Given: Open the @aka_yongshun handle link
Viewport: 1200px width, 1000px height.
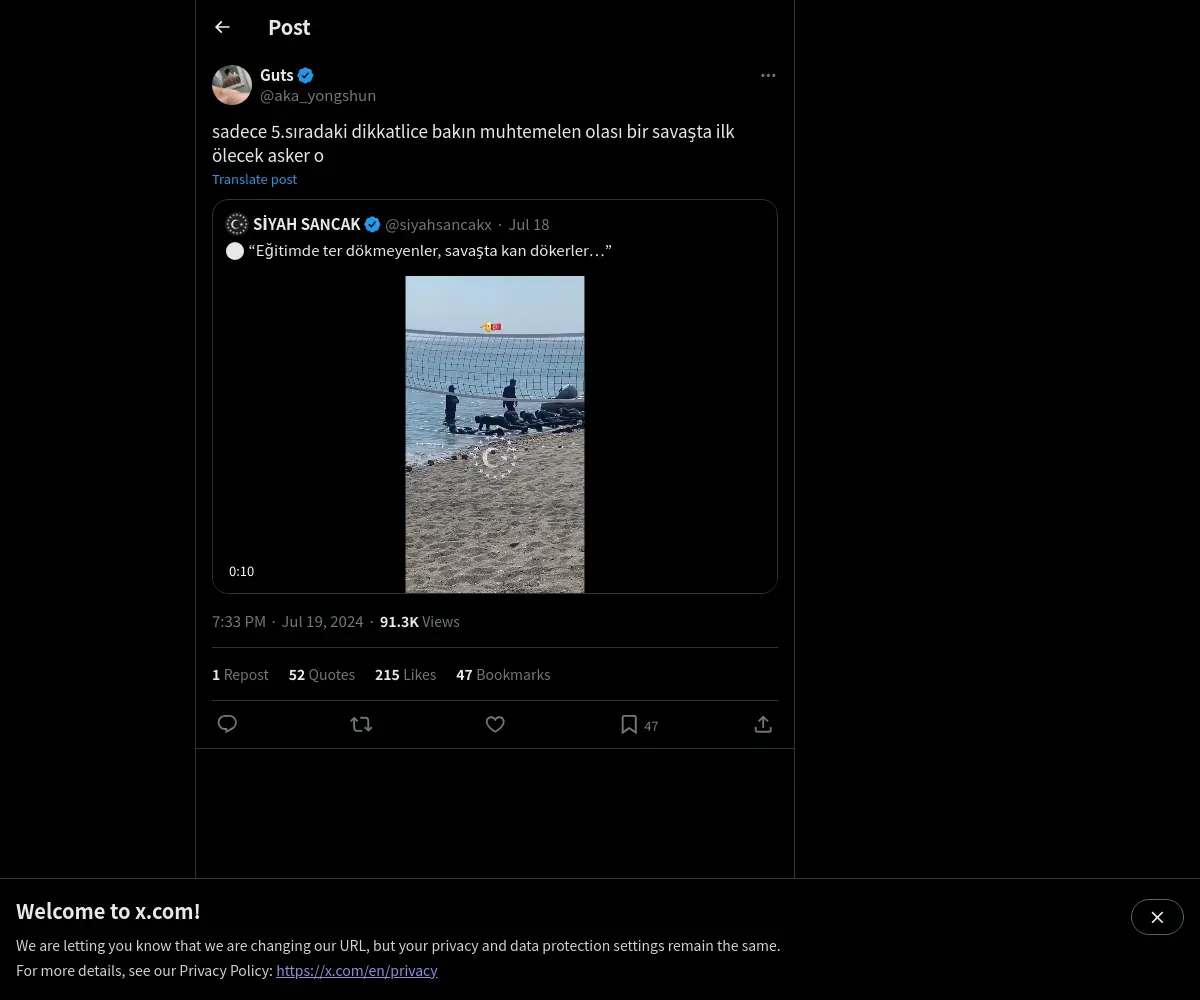Looking at the screenshot, I should [318, 96].
